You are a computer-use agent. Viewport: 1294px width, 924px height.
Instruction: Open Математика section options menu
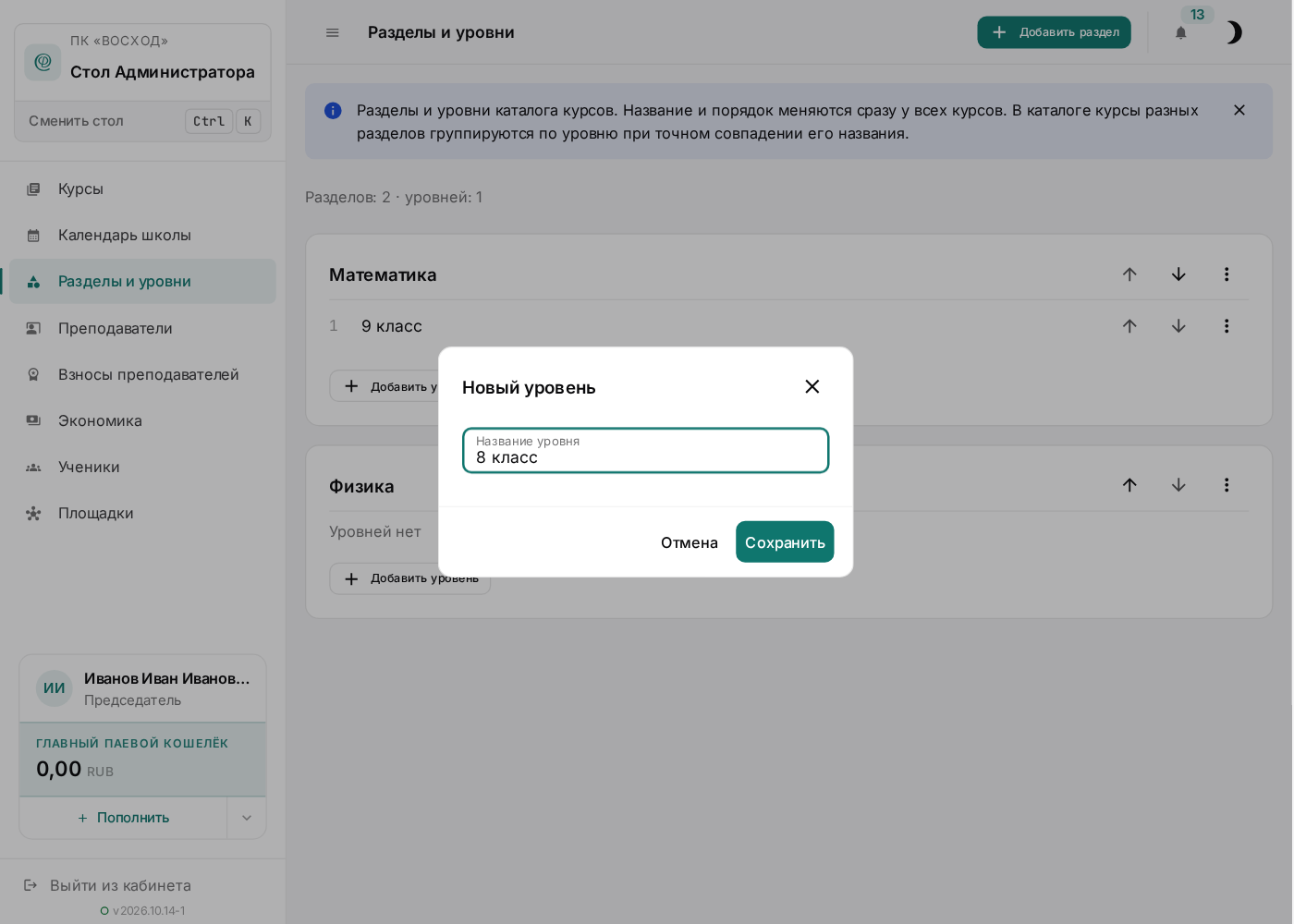pos(1227,274)
